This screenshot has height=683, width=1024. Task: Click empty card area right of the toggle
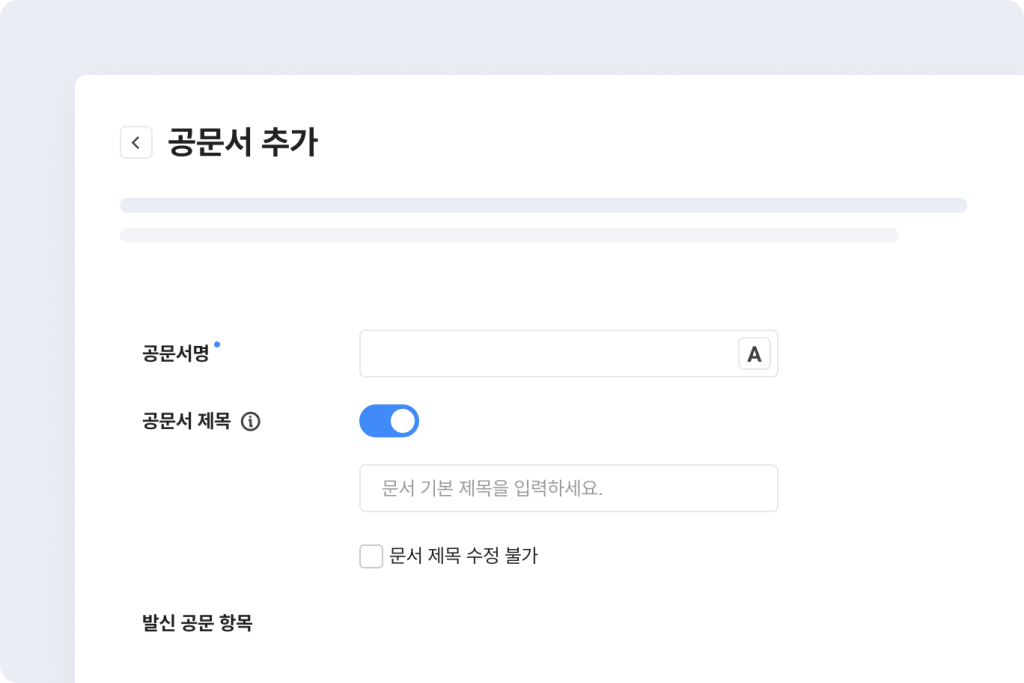(x=700, y=421)
